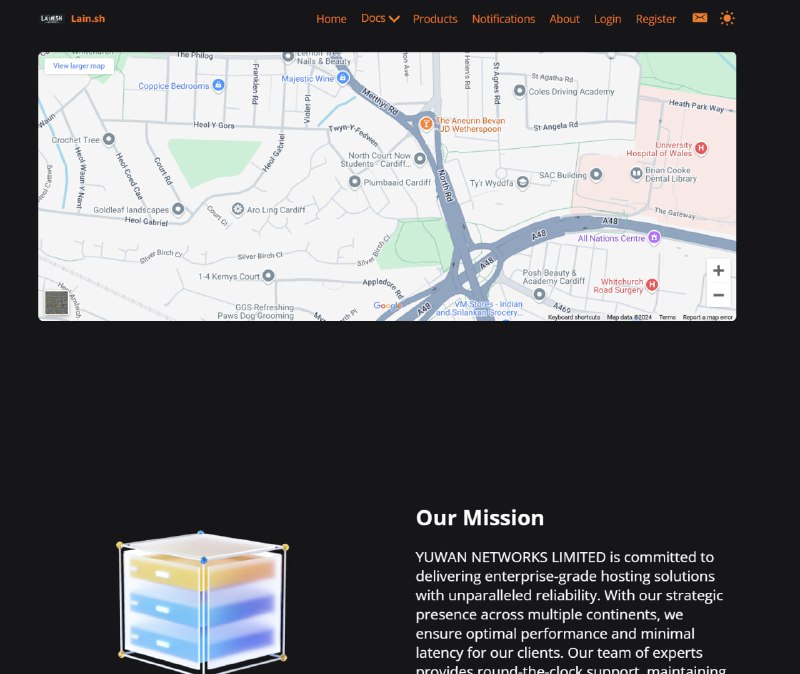
Task: Open the About page
Action: 564,19
